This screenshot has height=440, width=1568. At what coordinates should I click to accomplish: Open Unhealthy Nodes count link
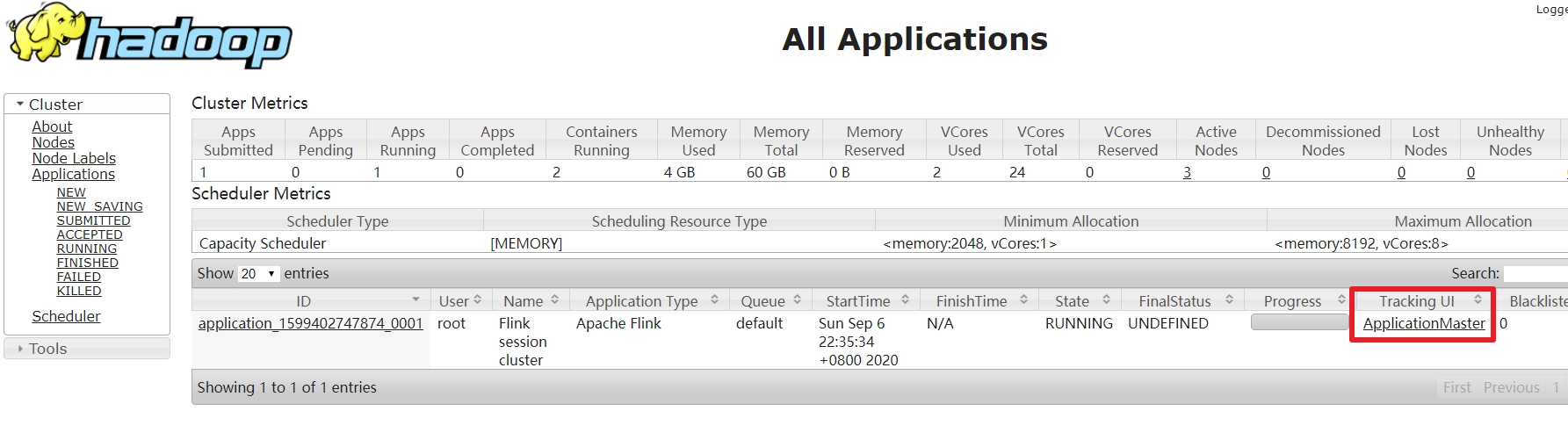pyautogui.click(x=1470, y=172)
